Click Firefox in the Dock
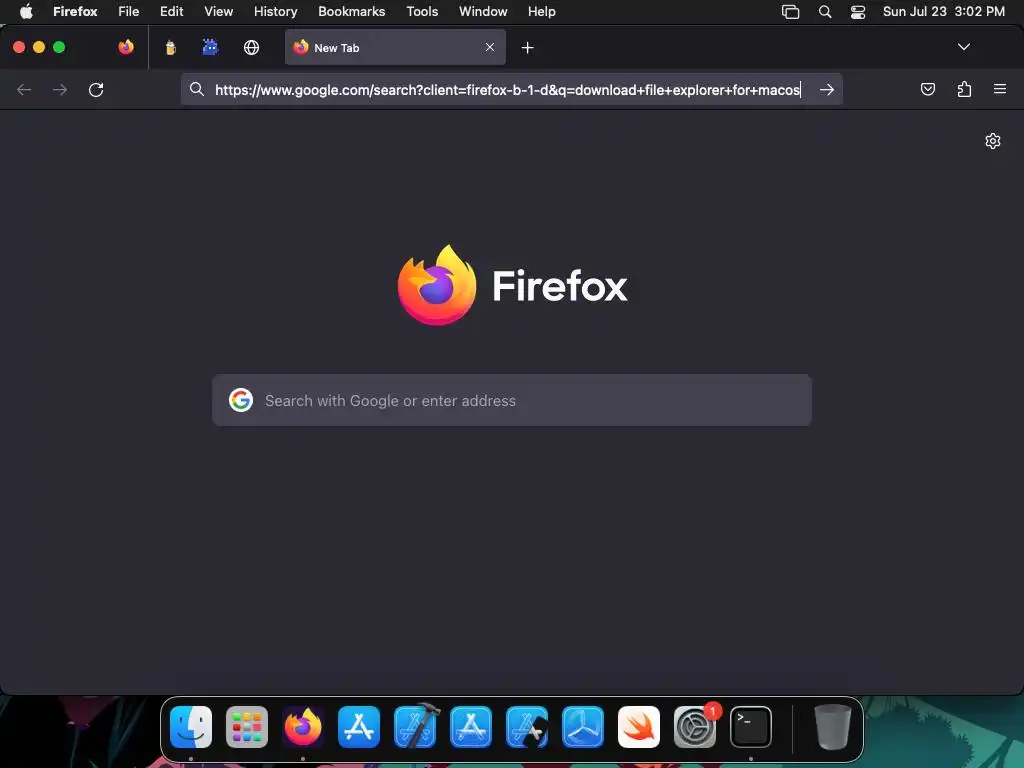This screenshot has width=1024, height=768. (x=303, y=727)
